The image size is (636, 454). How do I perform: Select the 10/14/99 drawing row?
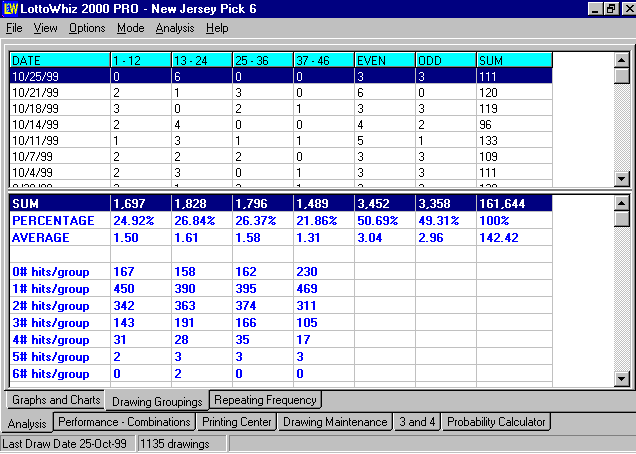coord(281,124)
